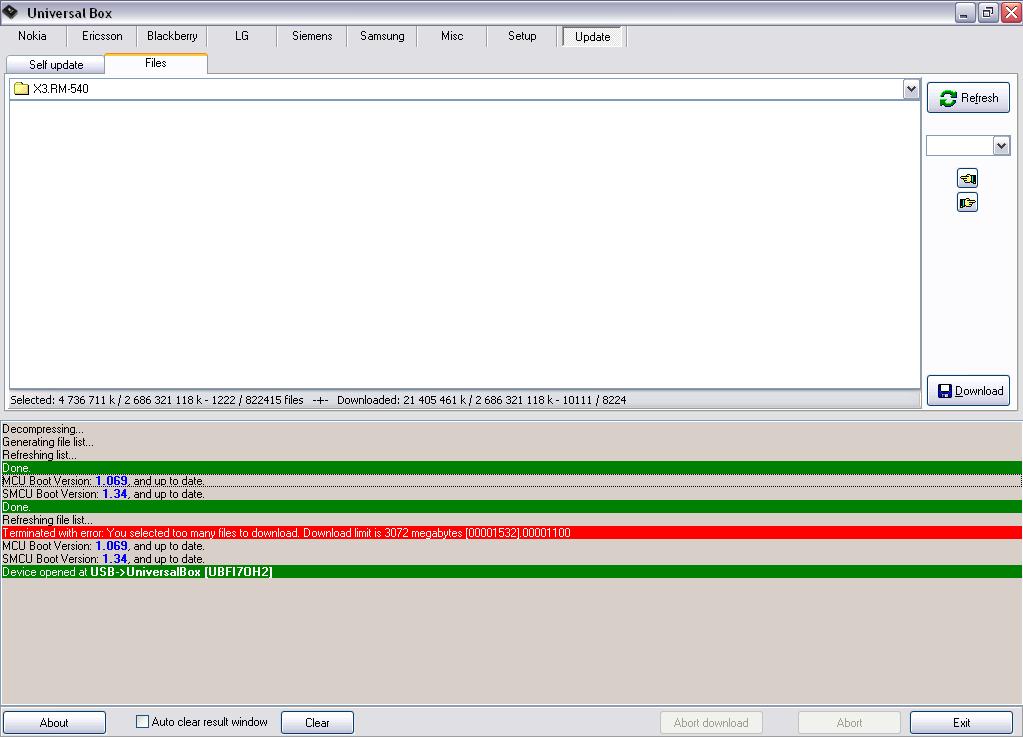Click the left-pointing hand icon button
1023x738 pixels.
(967, 177)
